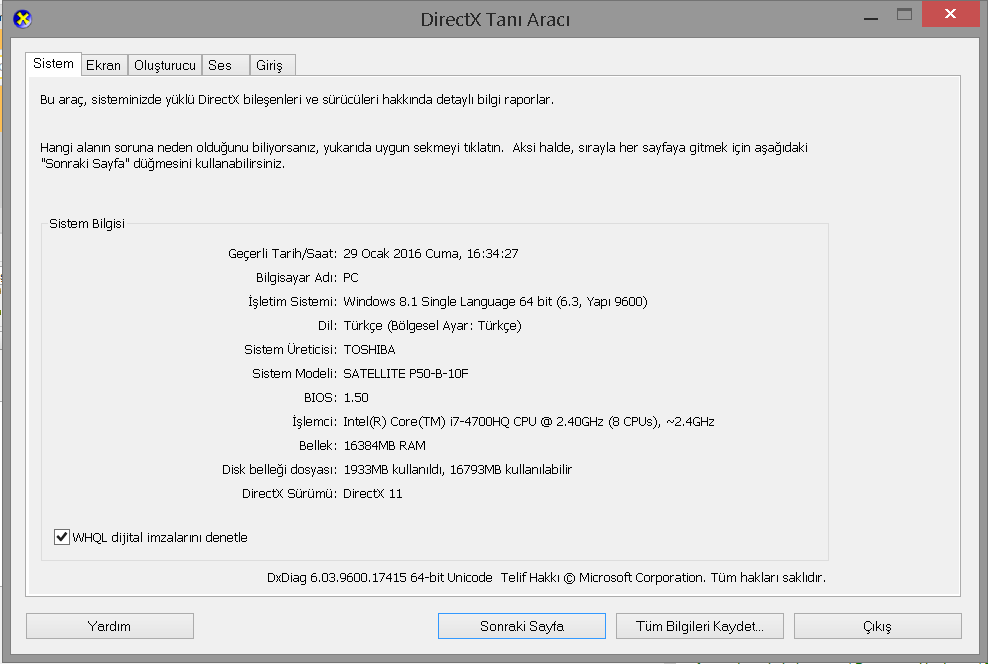
Task: Switch to the Ekran tab
Action: coord(104,65)
